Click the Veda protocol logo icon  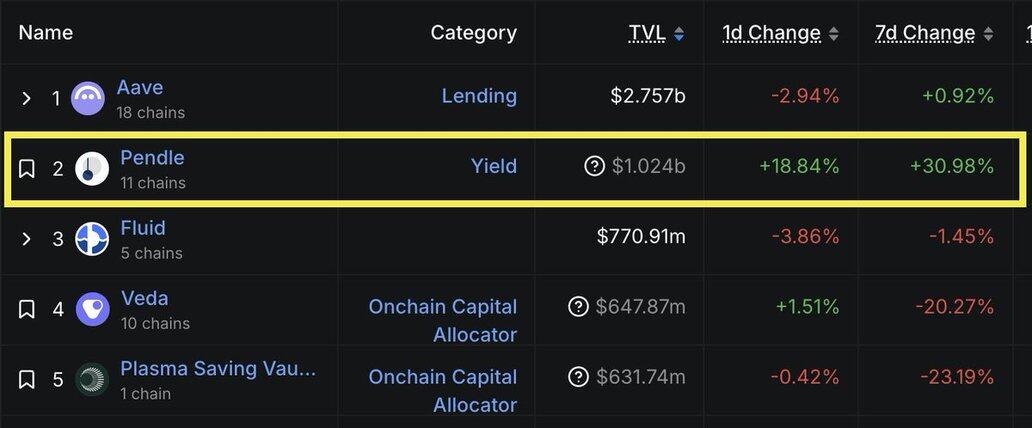92,309
